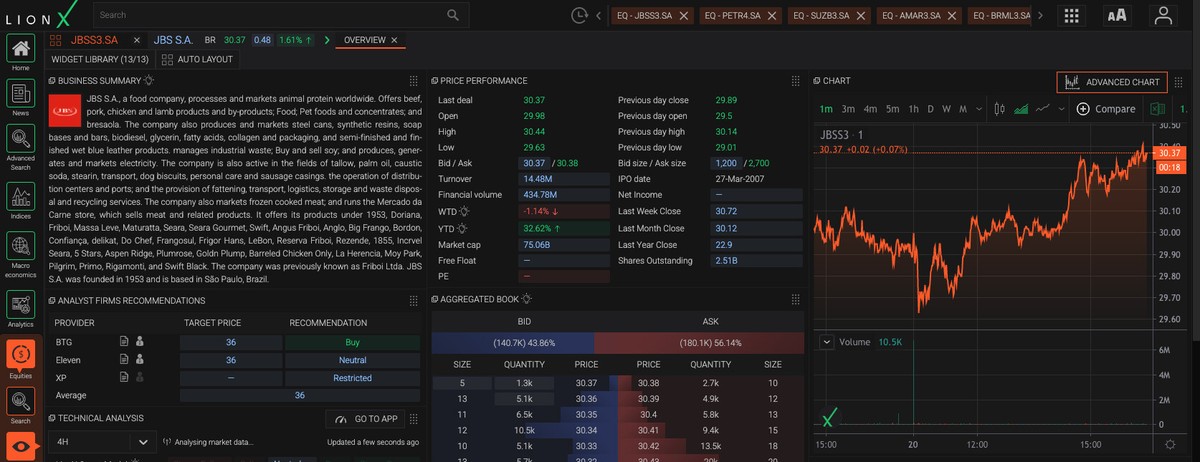Open the history clock icon
The width and height of the screenshot is (1200, 462).
tap(580, 16)
